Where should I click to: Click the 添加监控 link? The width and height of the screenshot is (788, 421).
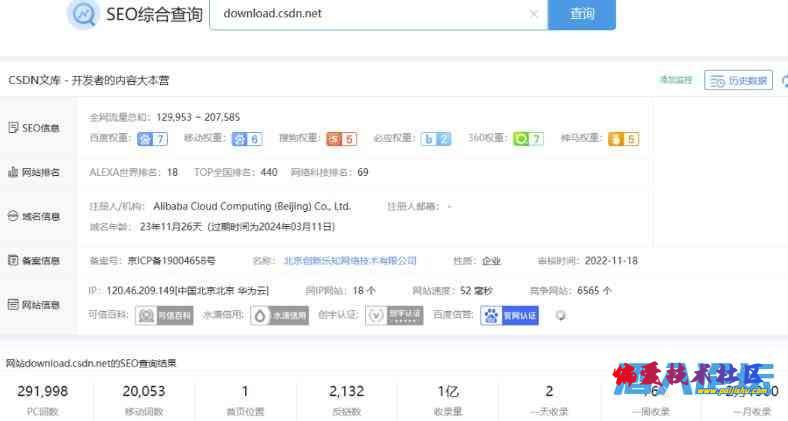click(x=675, y=80)
